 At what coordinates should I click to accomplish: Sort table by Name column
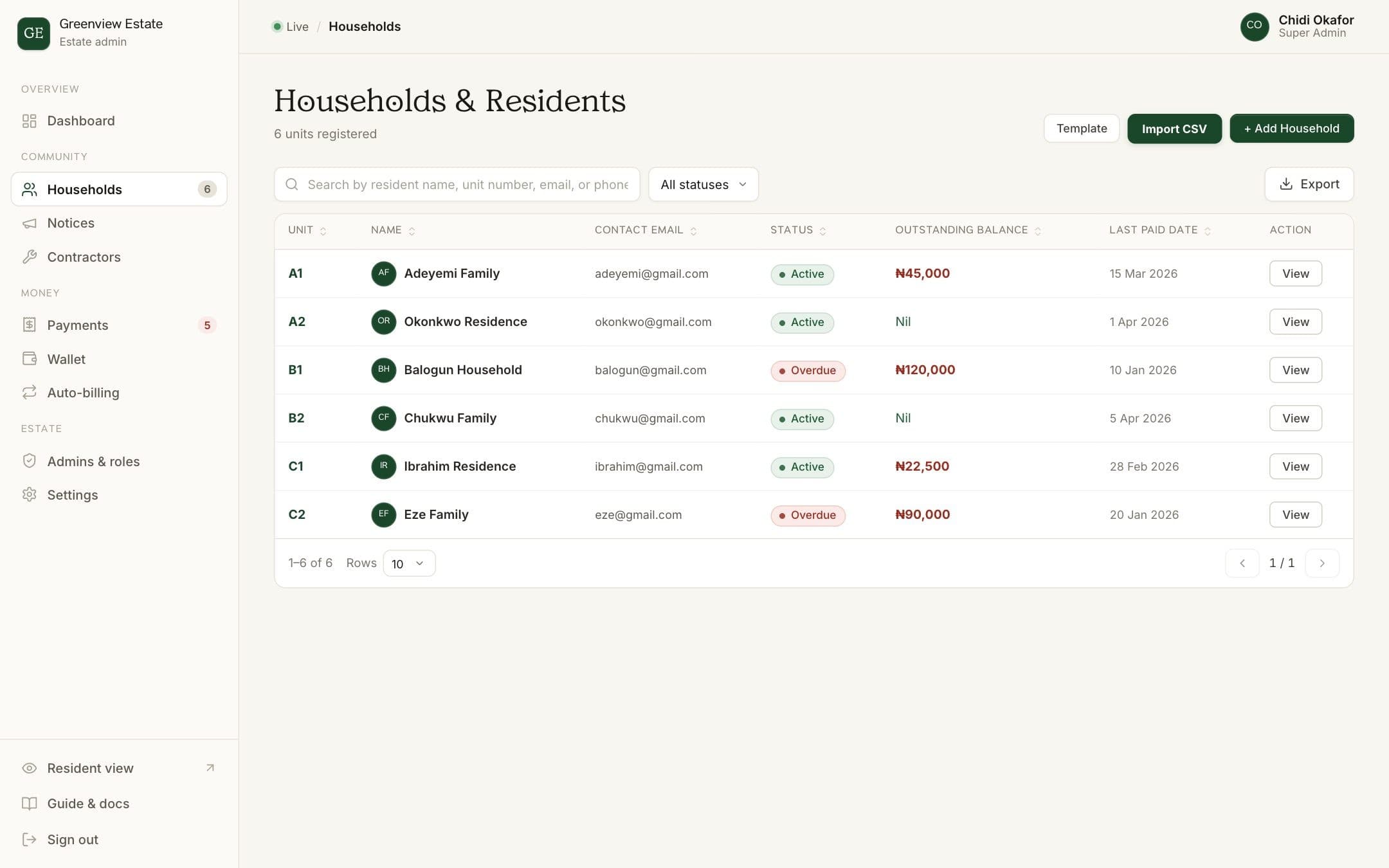coord(393,230)
